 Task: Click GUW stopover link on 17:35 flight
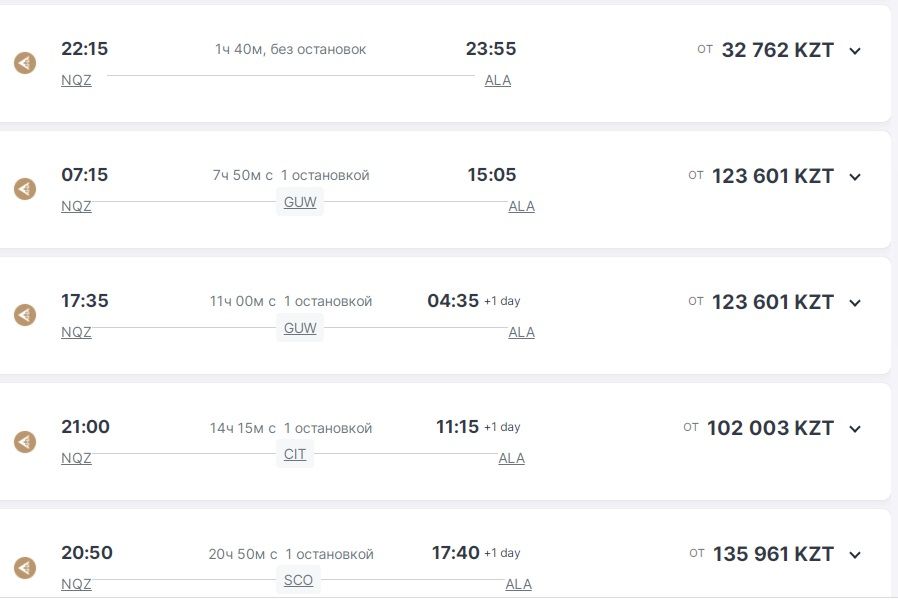pos(300,328)
